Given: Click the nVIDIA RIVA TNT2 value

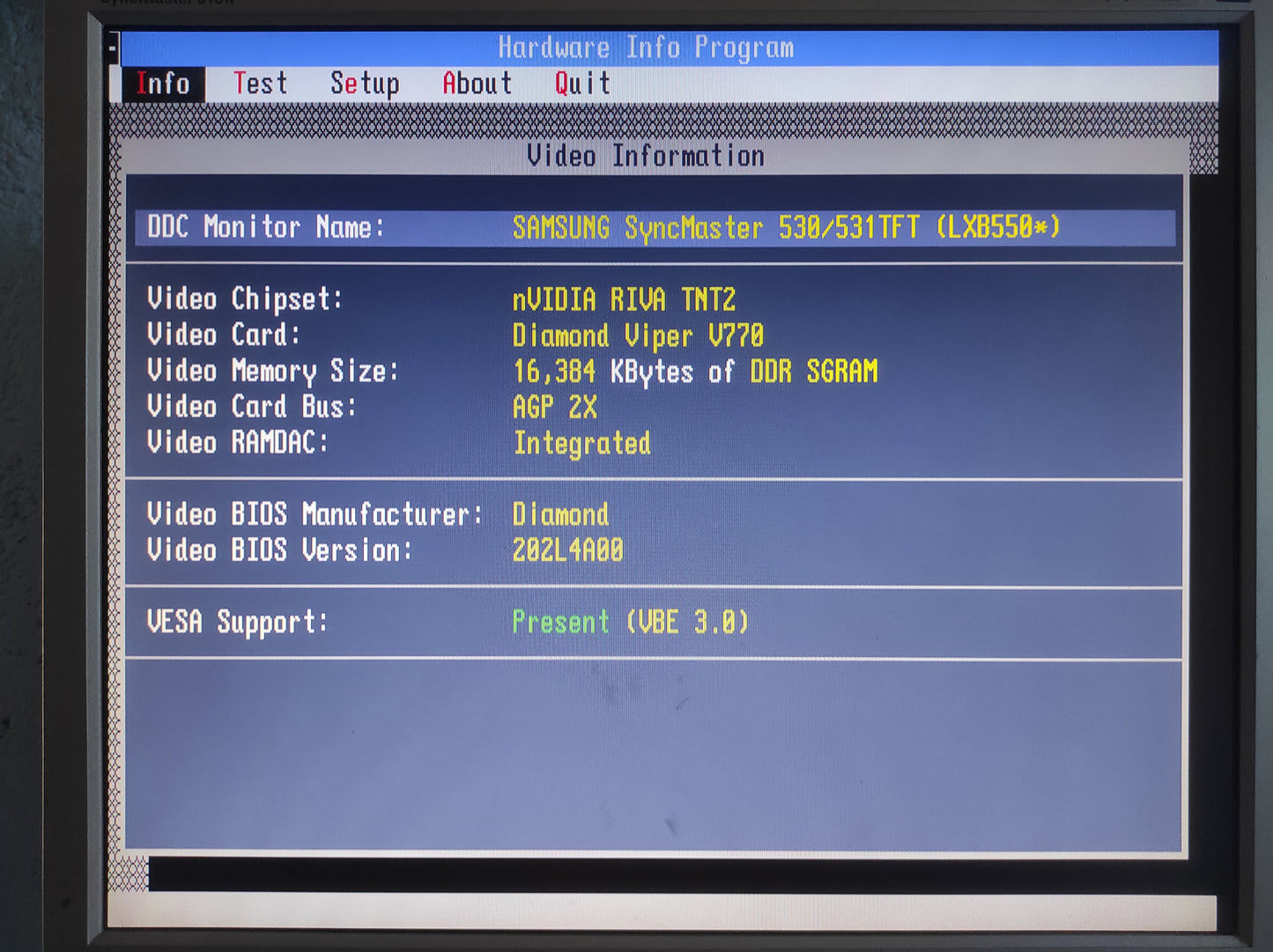Looking at the screenshot, I should point(624,299).
